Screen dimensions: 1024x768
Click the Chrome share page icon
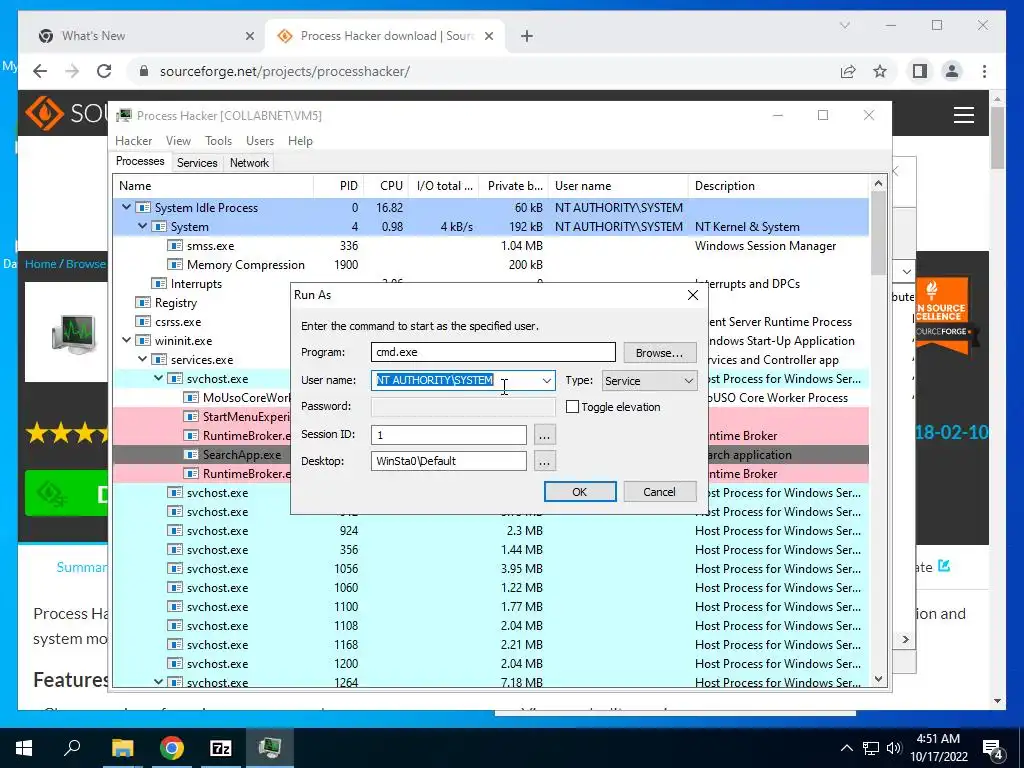click(x=848, y=71)
